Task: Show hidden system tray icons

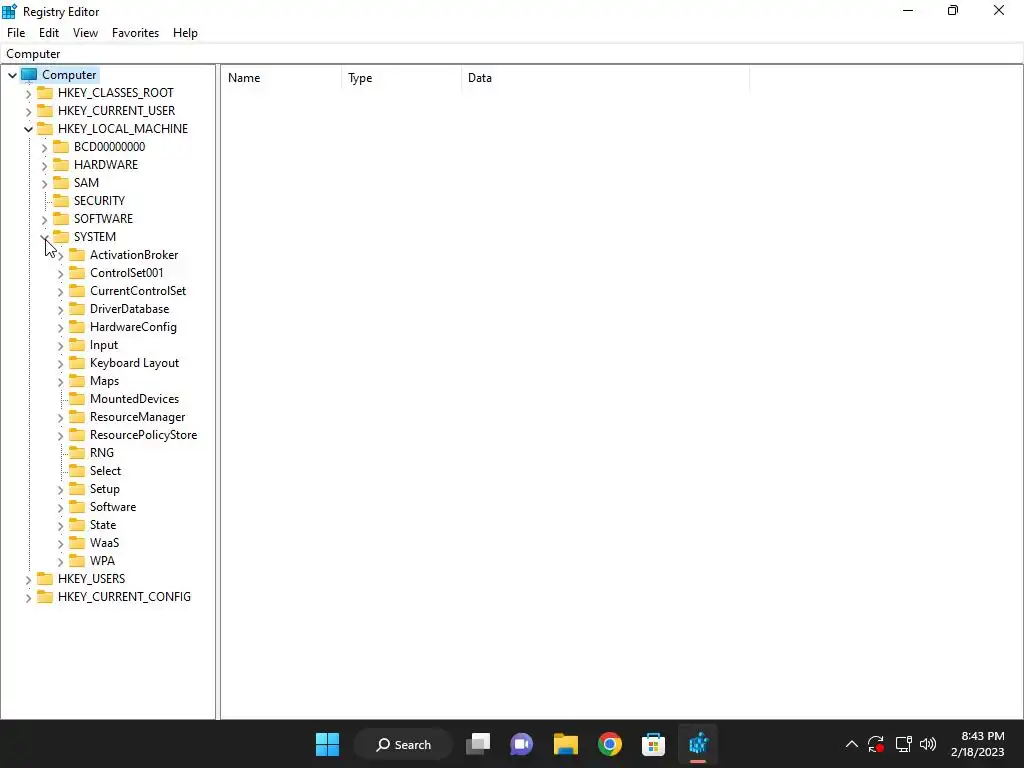Action: click(852, 744)
